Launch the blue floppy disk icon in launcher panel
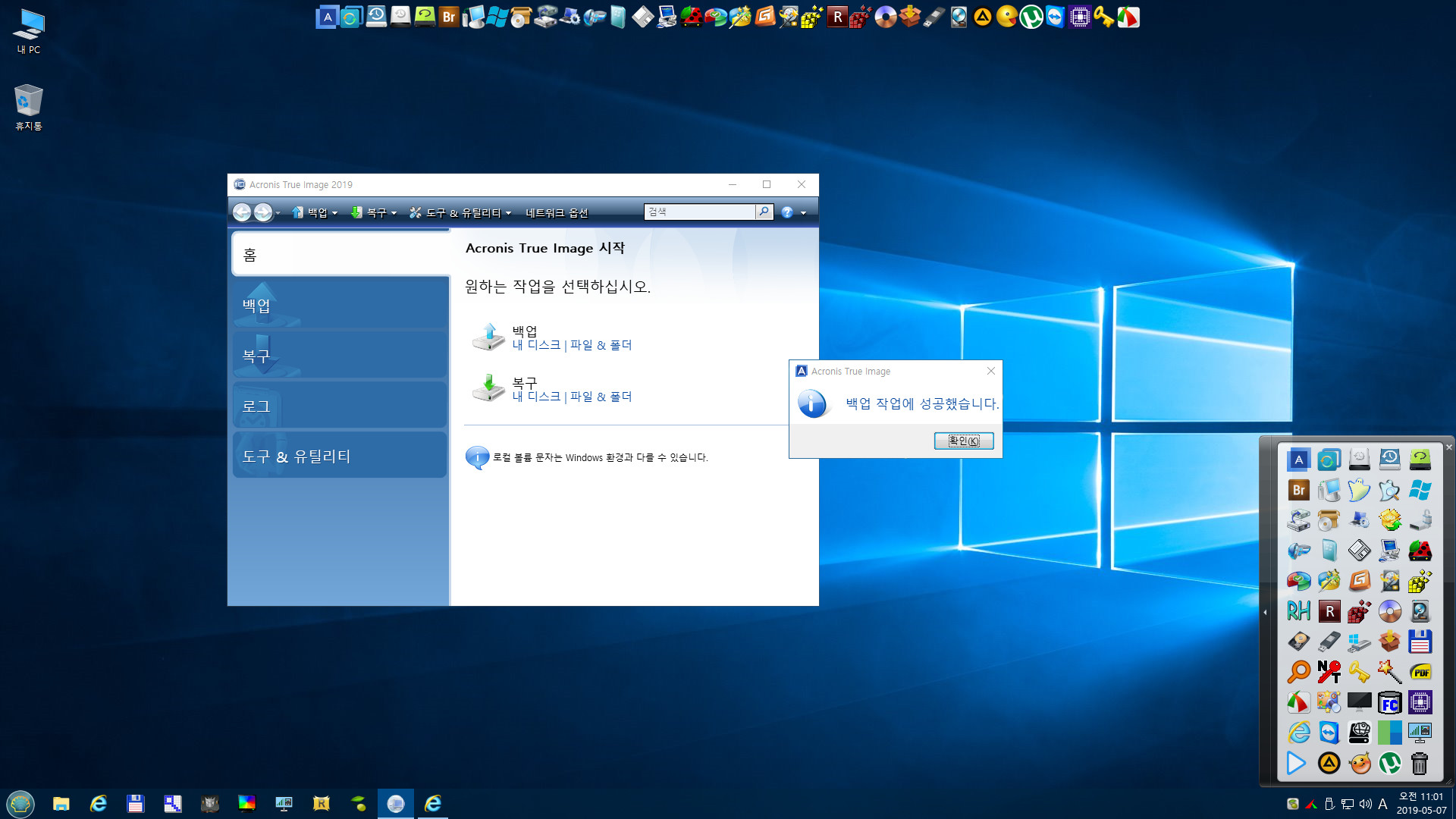The width and height of the screenshot is (1456, 819). (x=1420, y=642)
